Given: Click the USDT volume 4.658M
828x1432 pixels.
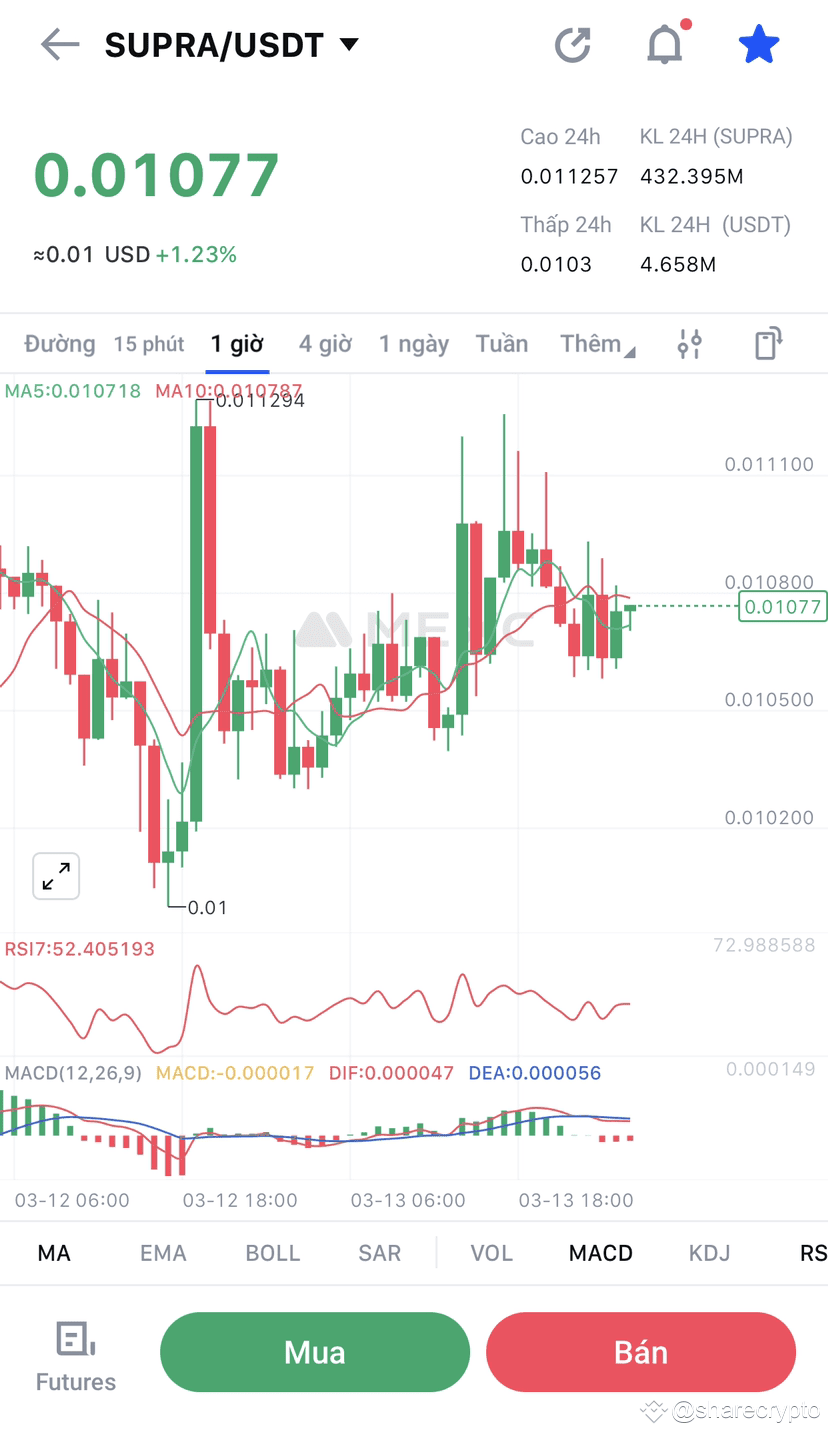Looking at the screenshot, I should 678,265.
